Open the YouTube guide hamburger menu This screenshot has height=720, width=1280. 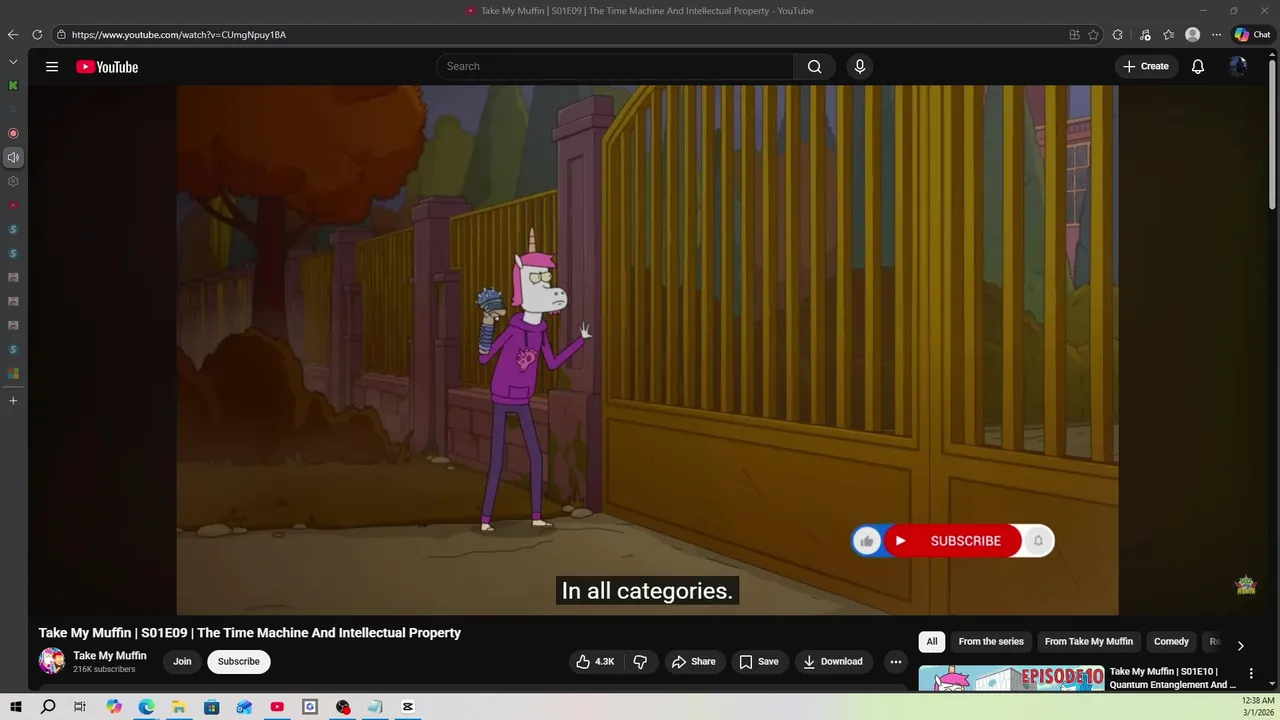[x=52, y=67]
